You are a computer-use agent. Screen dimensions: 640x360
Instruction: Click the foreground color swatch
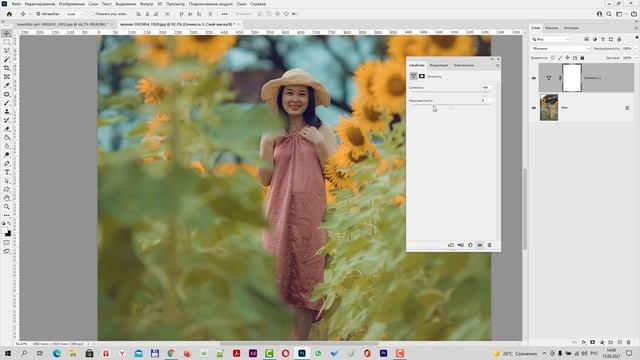tap(5, 231)
